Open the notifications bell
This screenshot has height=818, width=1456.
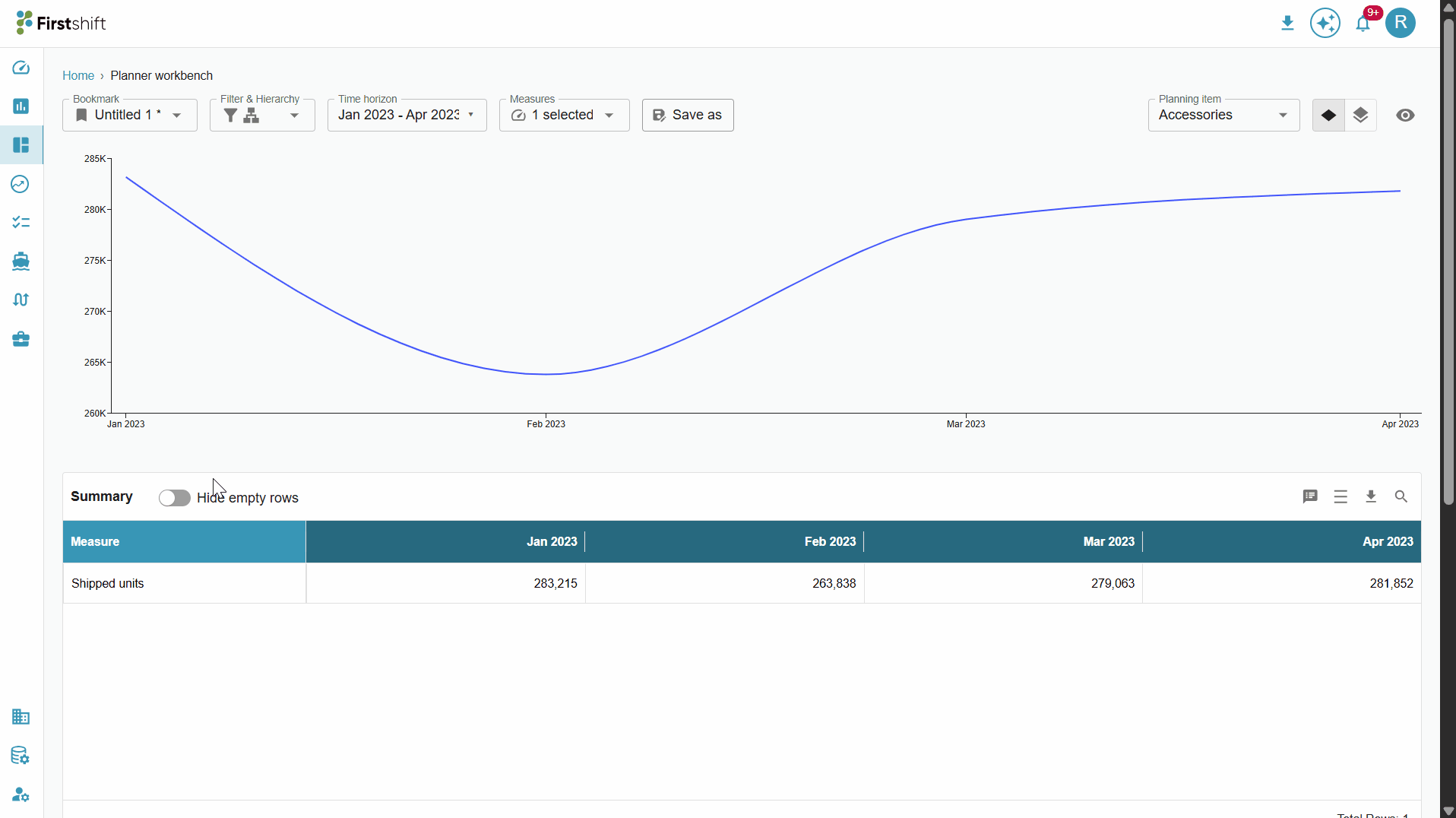tap(1363, 24)
